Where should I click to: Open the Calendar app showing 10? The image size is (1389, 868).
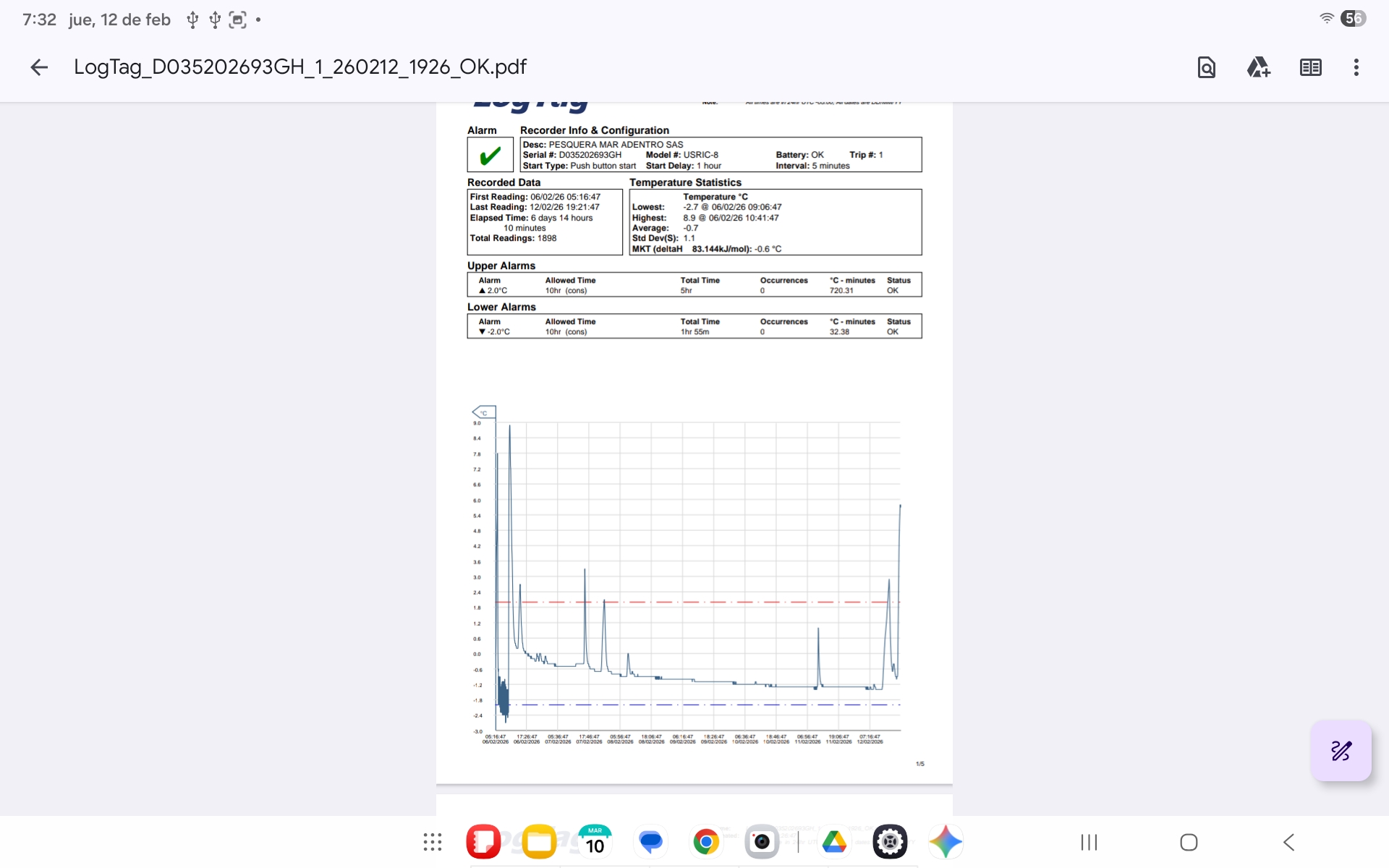595,842
